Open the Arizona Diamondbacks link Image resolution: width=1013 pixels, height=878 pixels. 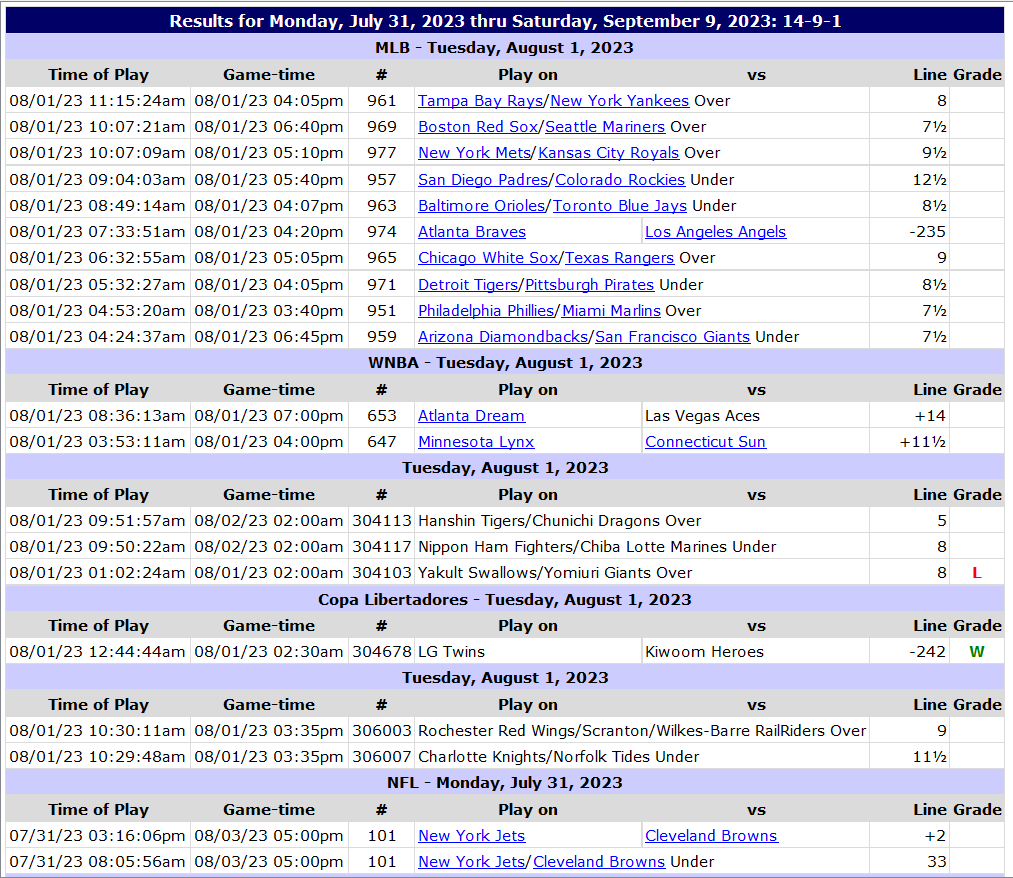[503, 337]
